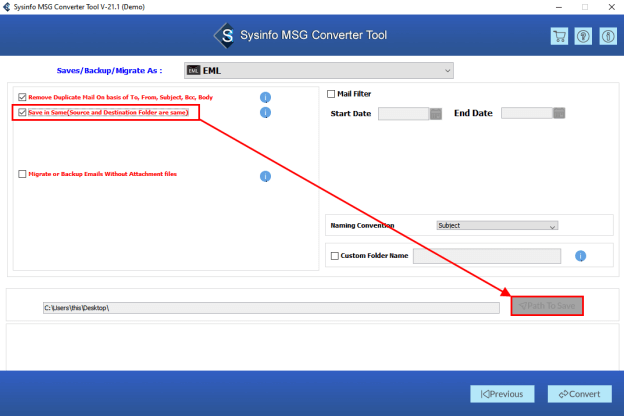Screen dimensions: 624x416
Task: Open Start Date calendar picker
Action: click(x=436, y=114)
